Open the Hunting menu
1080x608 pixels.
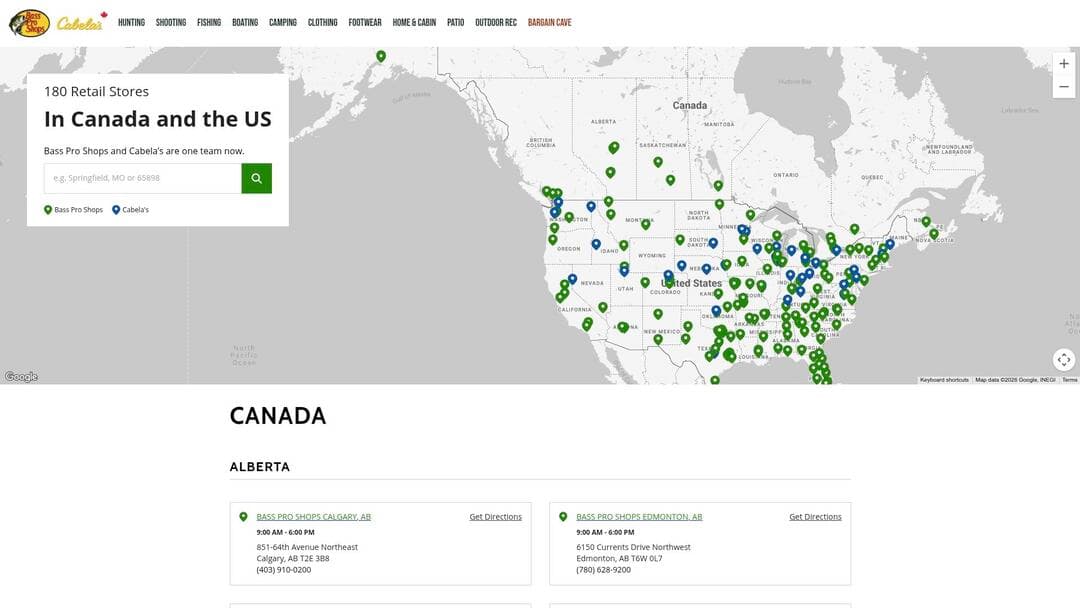131,21
